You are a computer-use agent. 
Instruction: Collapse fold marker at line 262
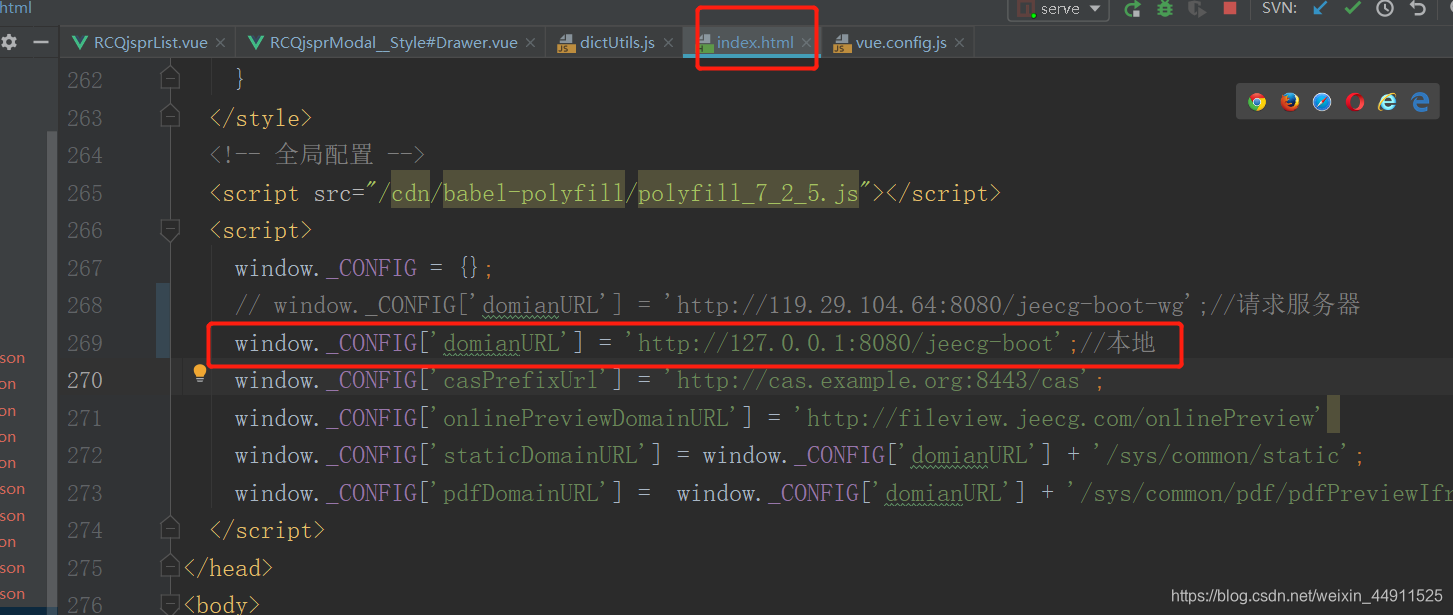click(x=170, y=78)
